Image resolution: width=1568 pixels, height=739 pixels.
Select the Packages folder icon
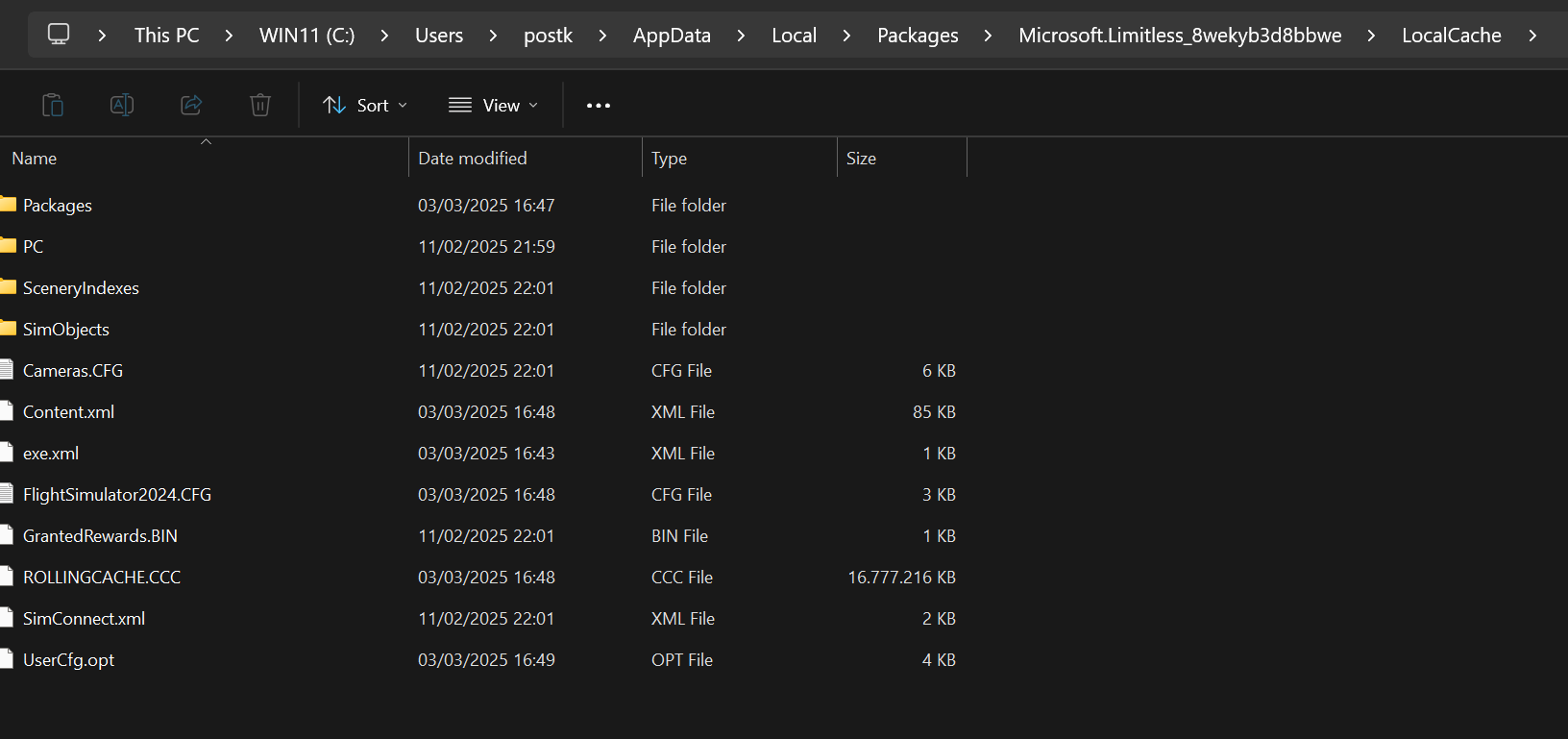[x=8, y=205]
